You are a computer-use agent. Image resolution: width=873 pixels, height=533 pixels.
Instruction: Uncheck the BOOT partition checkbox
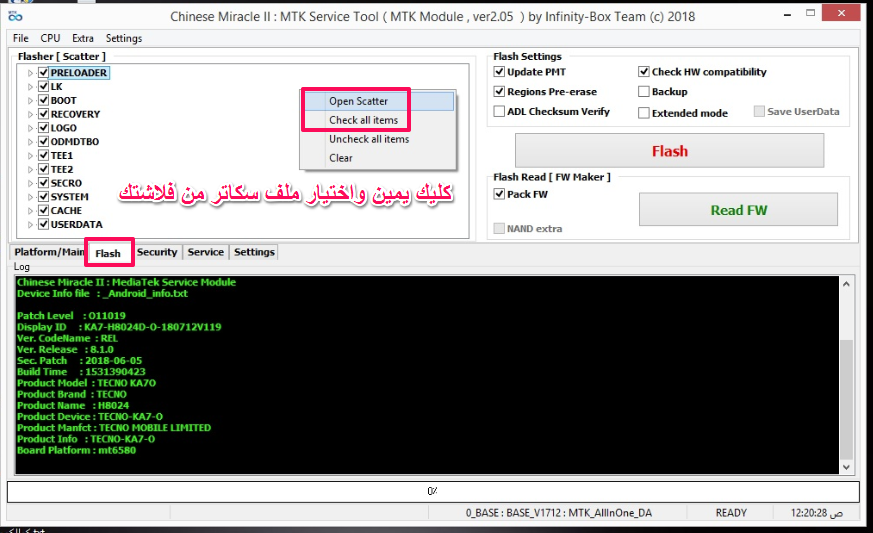point(43,100)
